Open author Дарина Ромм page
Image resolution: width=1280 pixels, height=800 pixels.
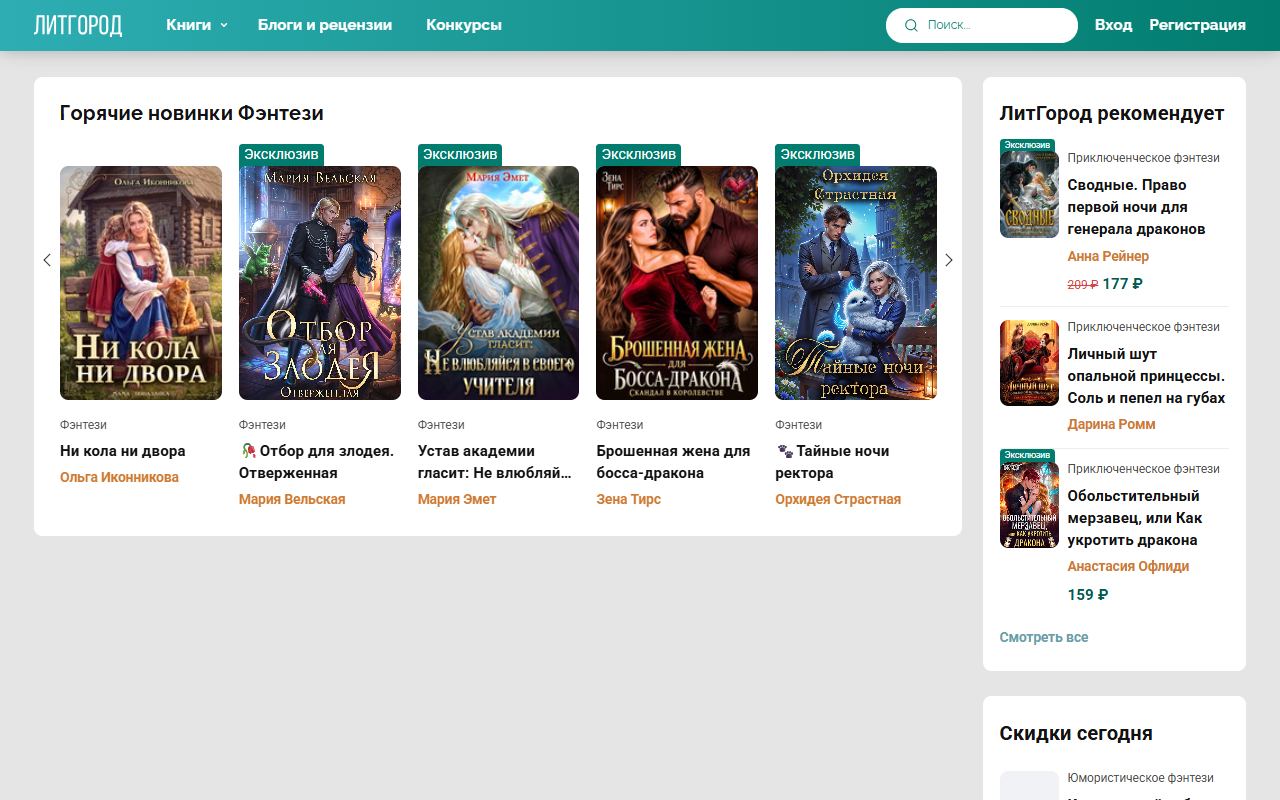[x=1111, y=424]
